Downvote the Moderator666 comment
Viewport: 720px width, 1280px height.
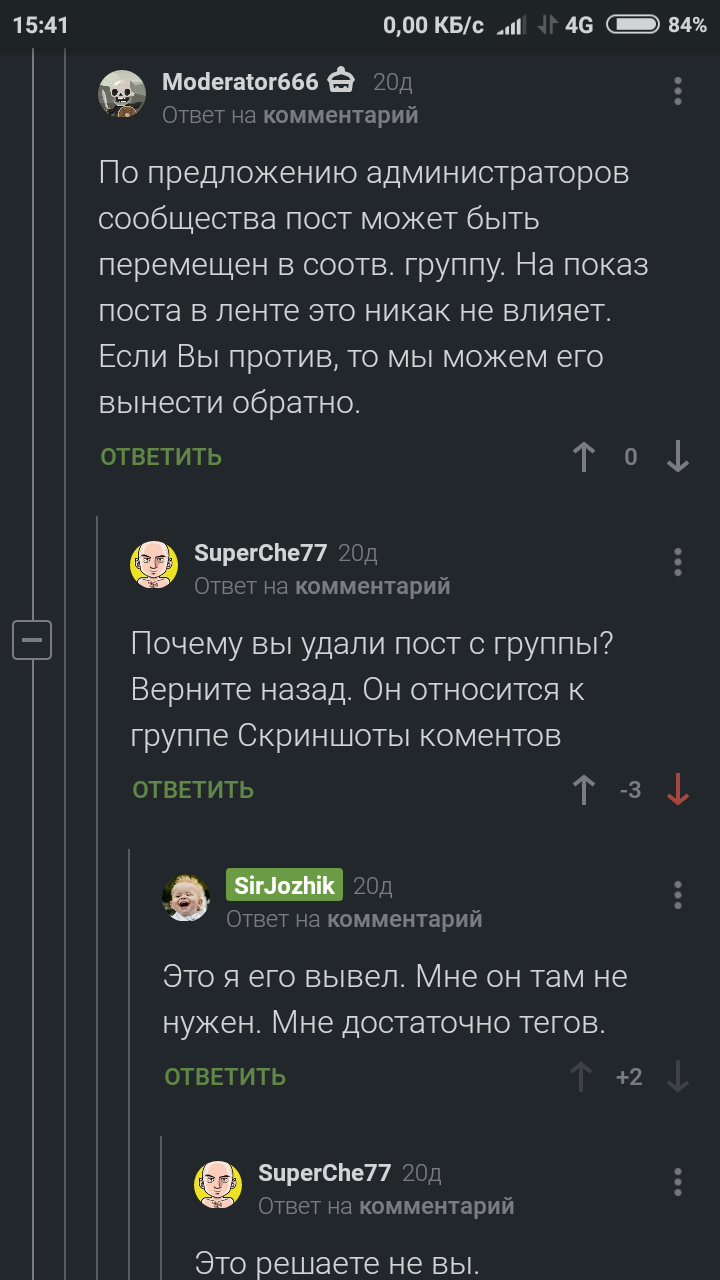(x=678, y=457)
